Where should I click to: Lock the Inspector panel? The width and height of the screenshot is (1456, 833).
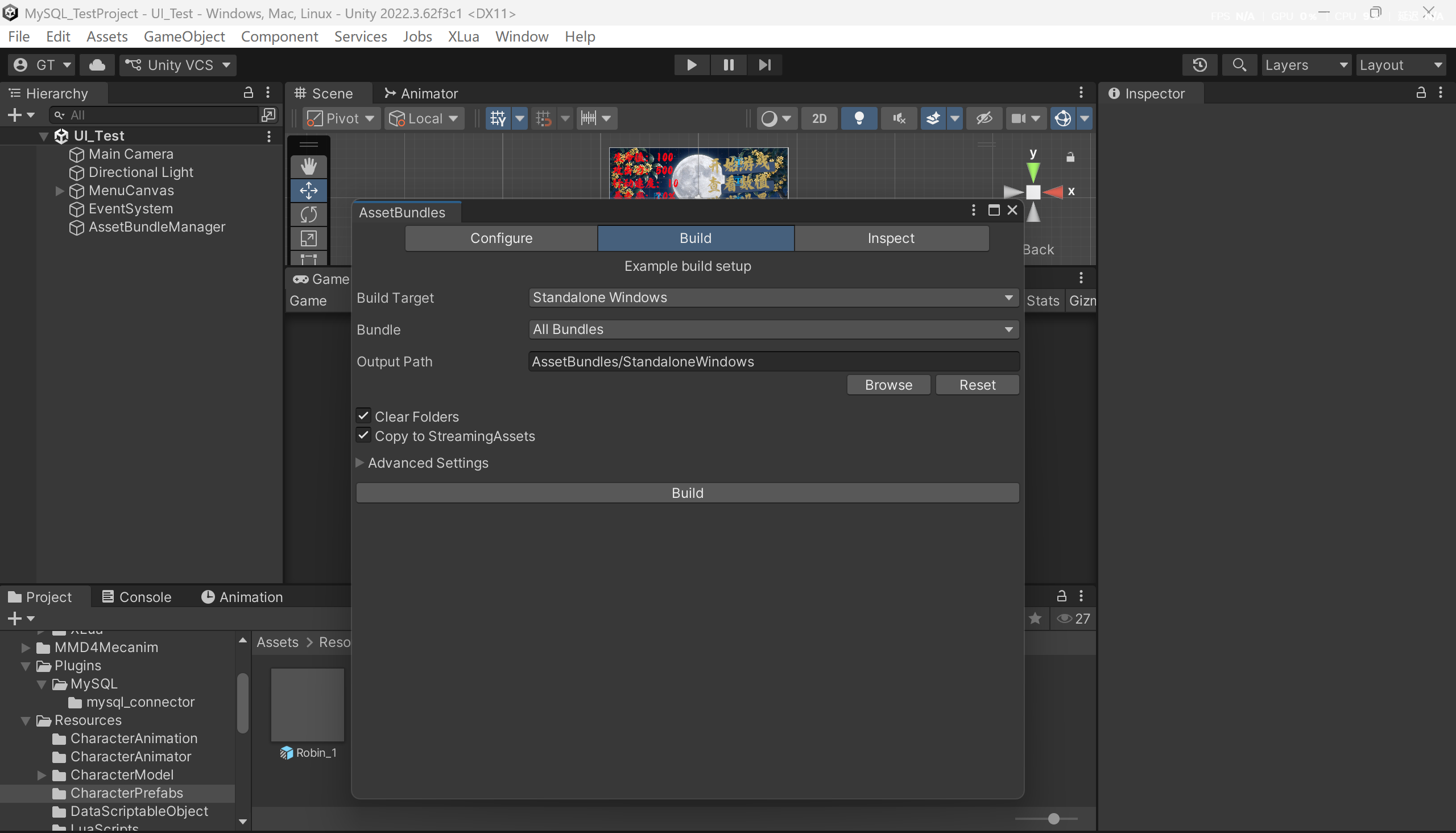(1421, 93)
